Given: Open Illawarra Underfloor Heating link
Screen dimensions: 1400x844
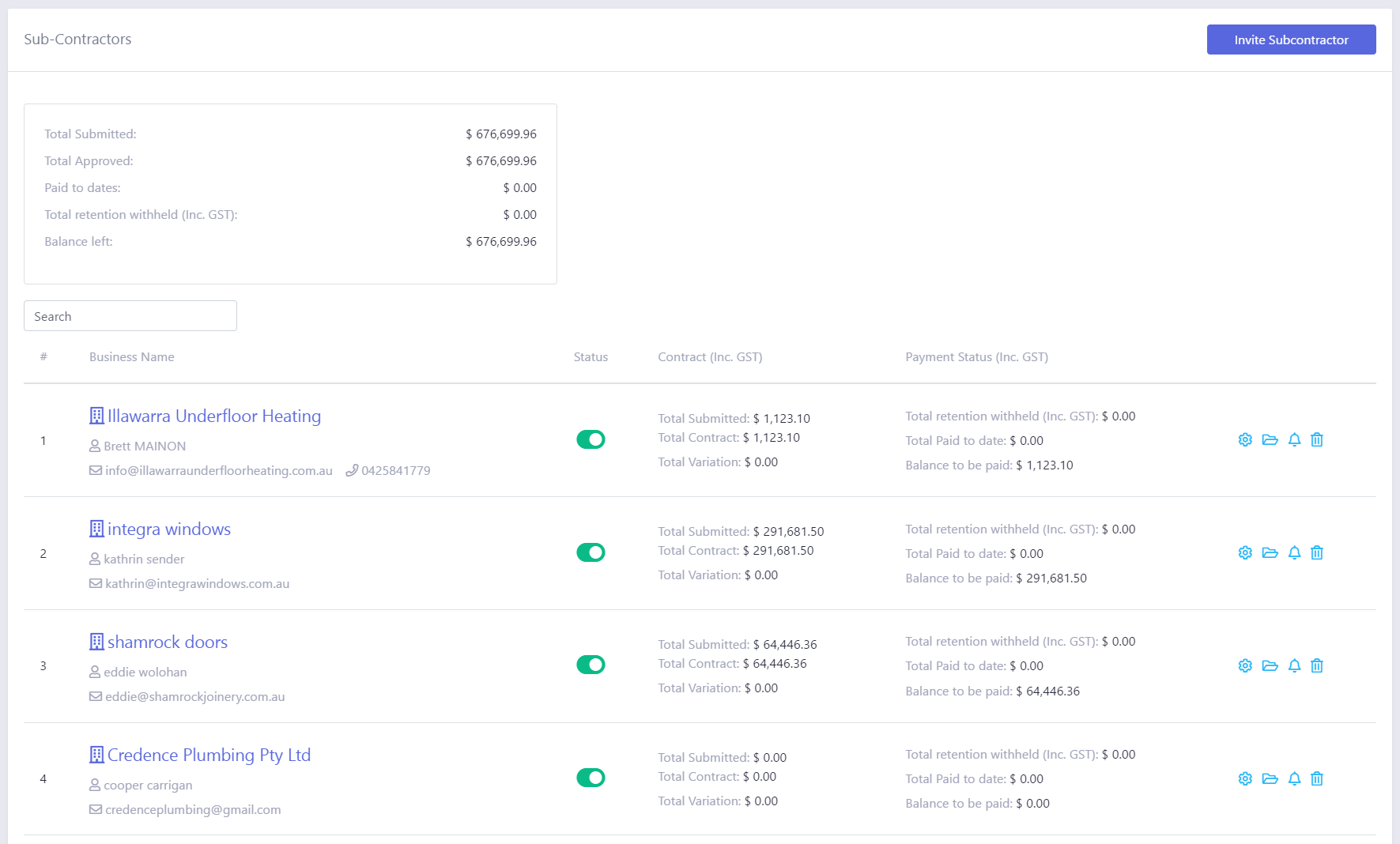Looking at the screenshot, I should click(214, 416).
